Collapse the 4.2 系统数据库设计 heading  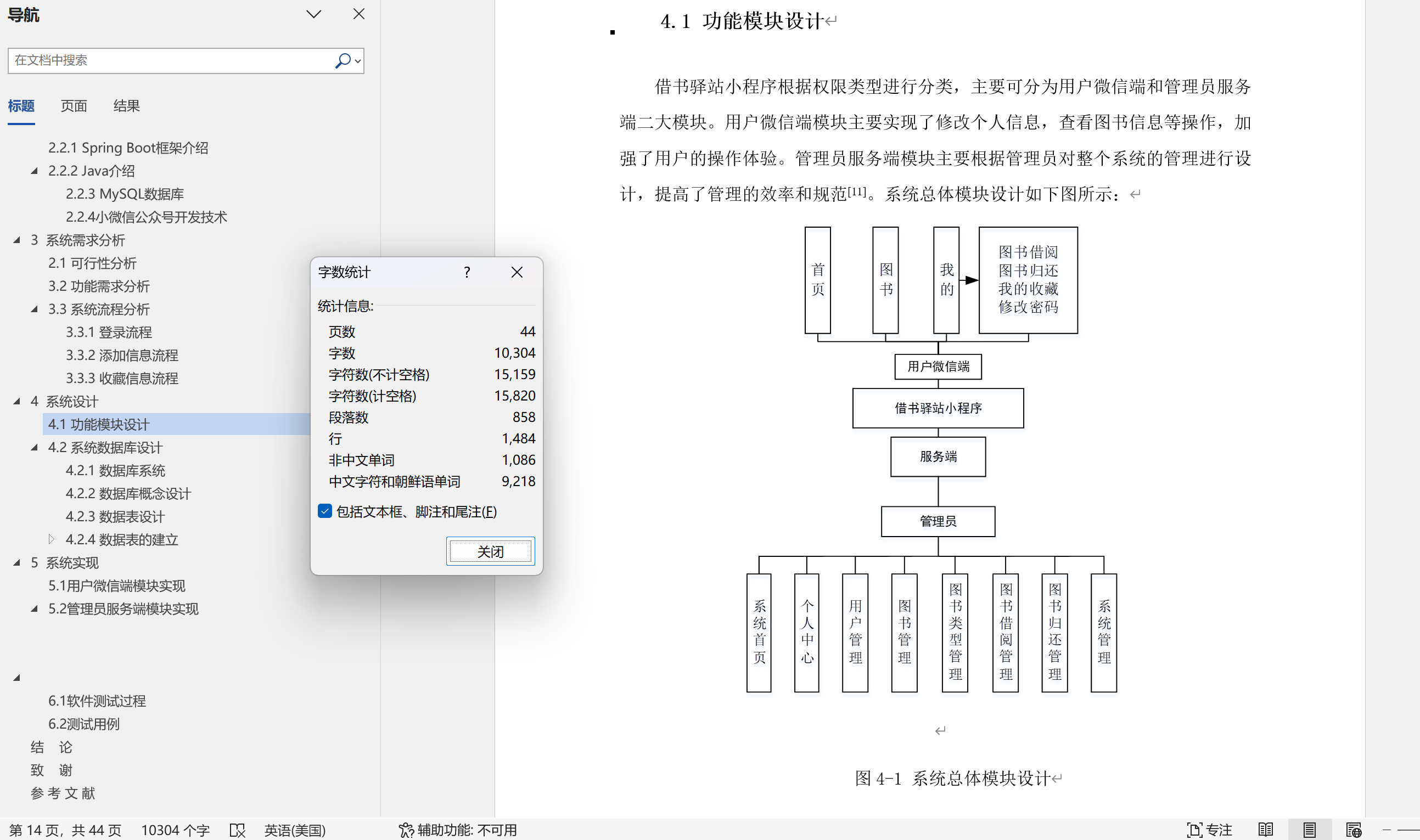pos(35,447)
